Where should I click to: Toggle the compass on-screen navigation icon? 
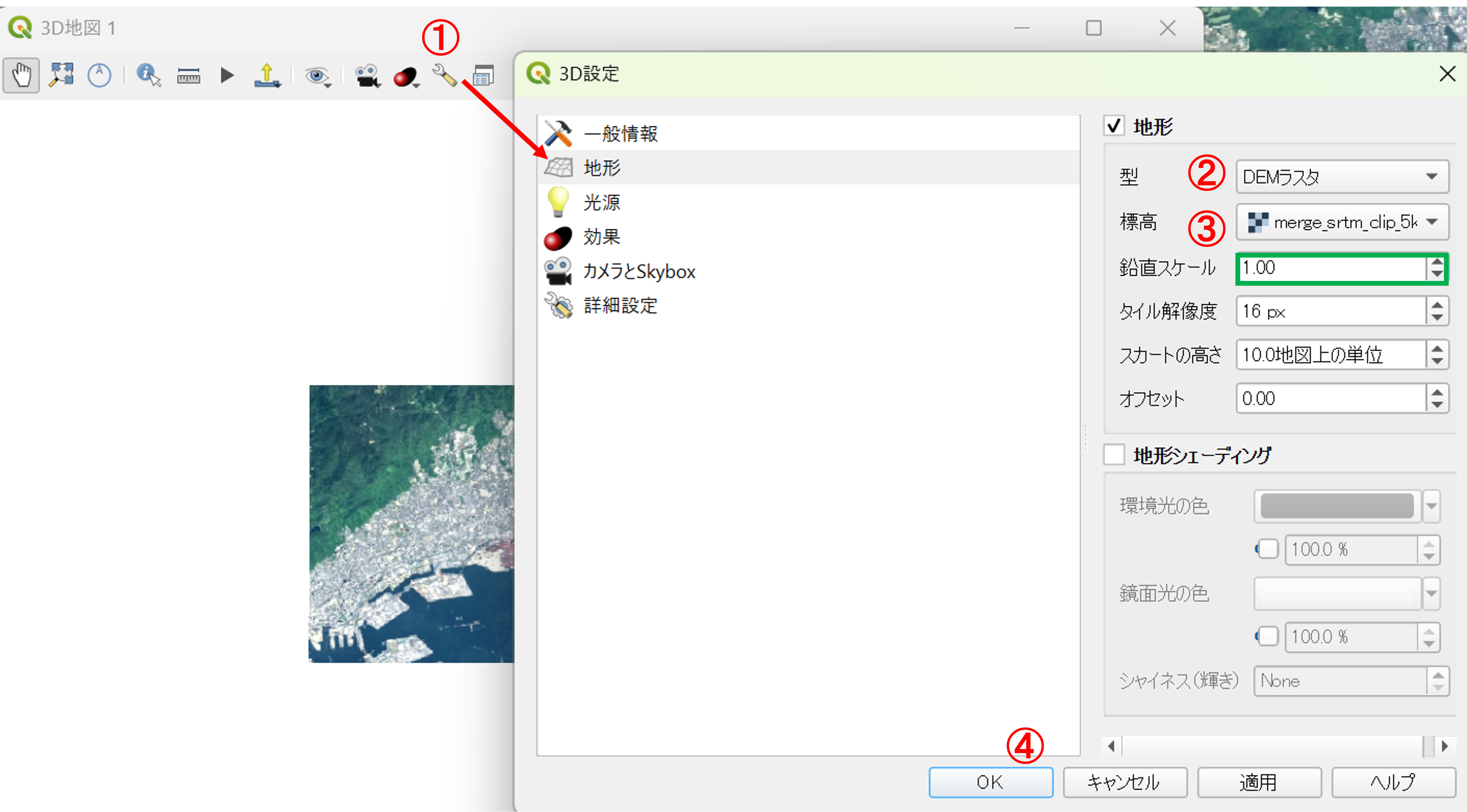pyautogui.click(x=99, y=75)
